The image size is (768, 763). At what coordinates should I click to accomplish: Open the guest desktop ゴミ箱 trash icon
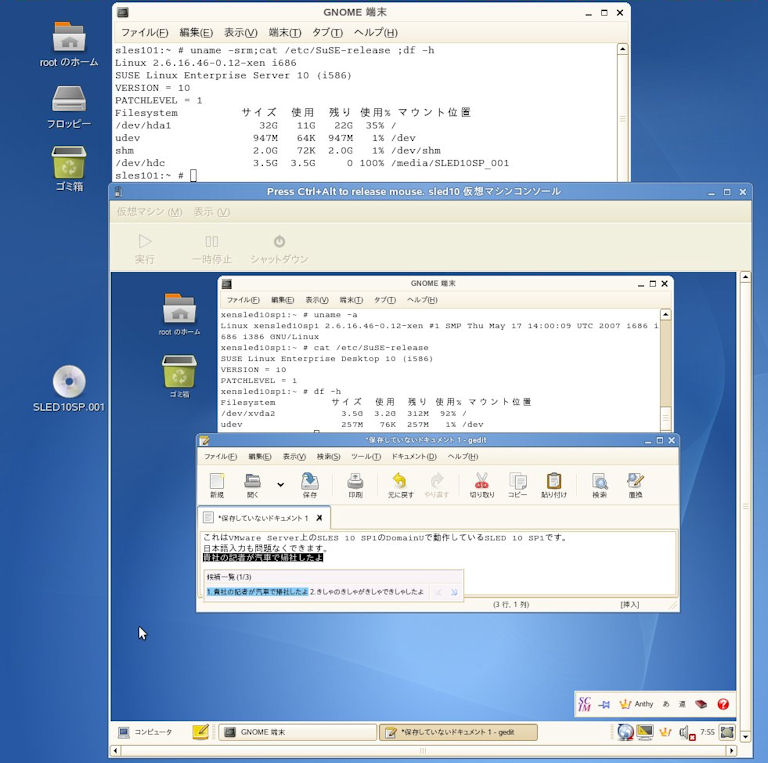pos(179,376)
